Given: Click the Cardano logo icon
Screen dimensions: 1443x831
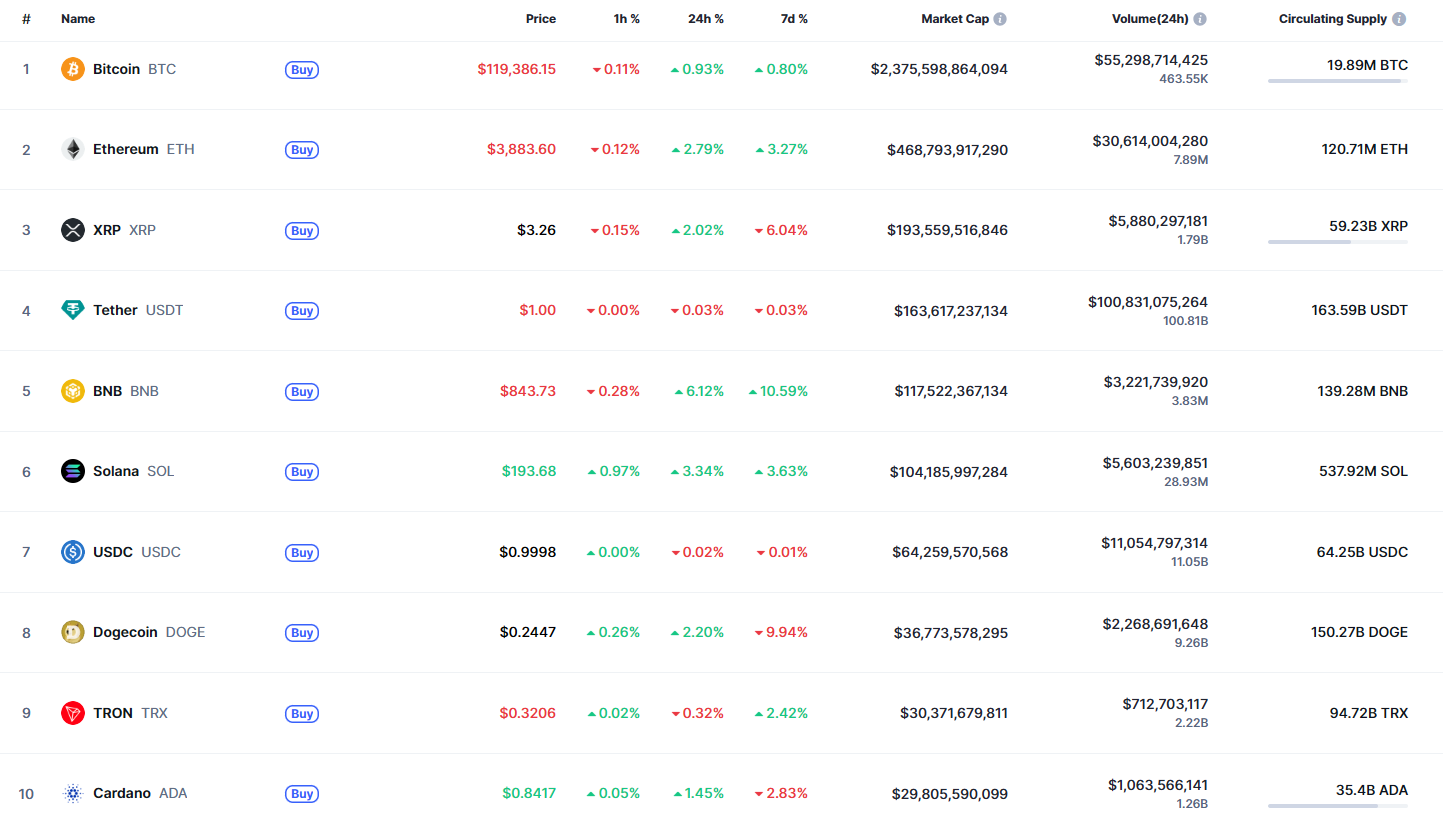Looking at the screenshot, I should pos(73,793).
